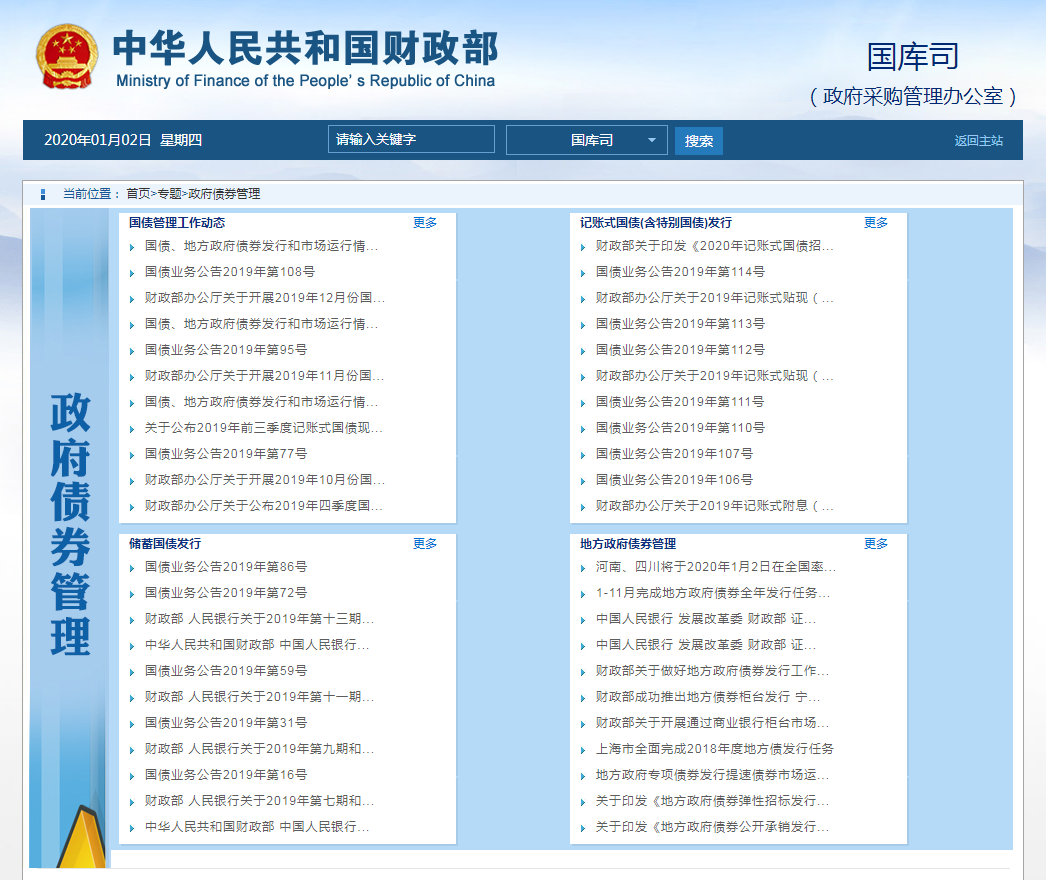Screen dimensions: 1046x880
Task: Open 国债业务公告2019年第114号
Action: coord(680,272)
